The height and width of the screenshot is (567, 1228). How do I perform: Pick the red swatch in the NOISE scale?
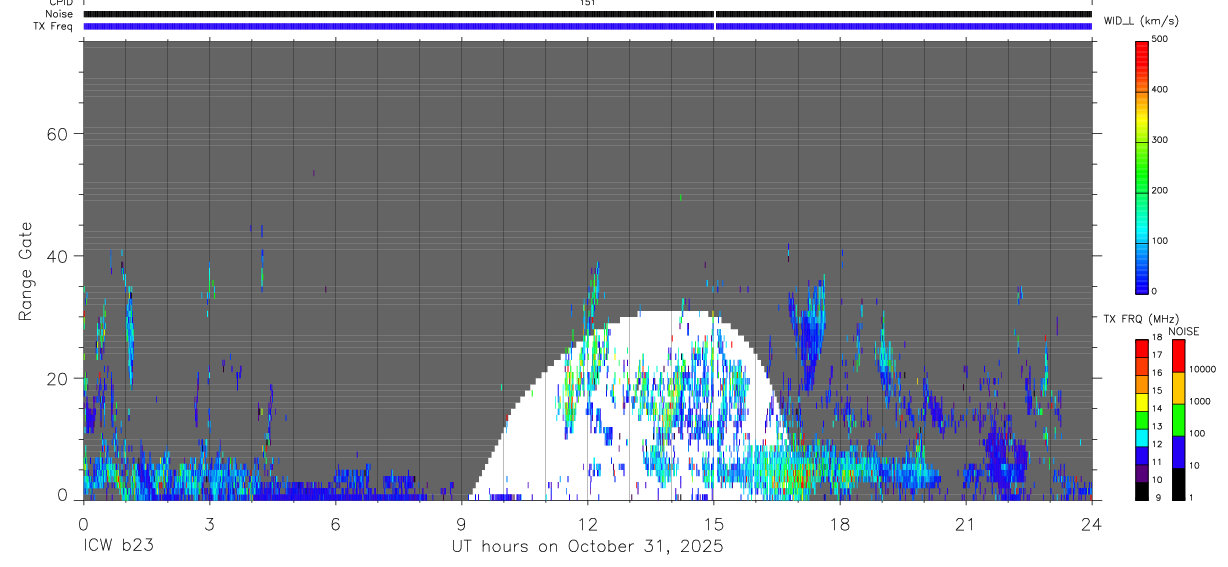click(x=1179, y=355)
